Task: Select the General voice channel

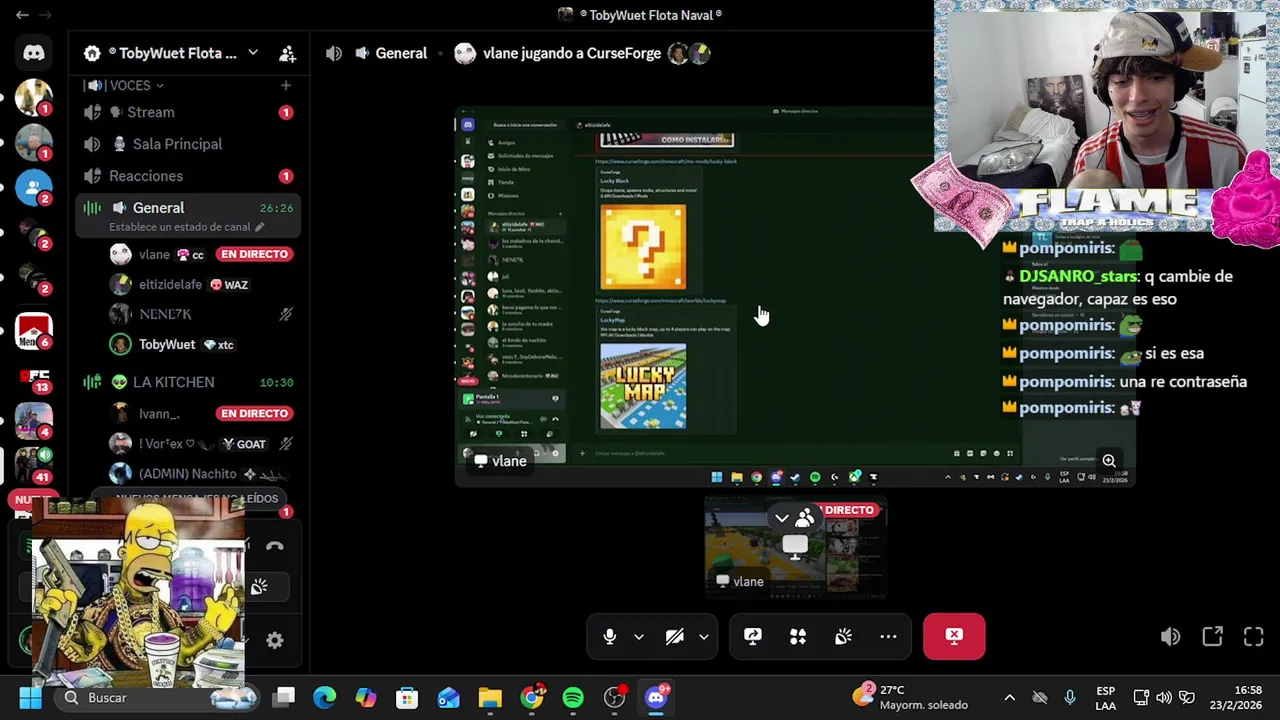Action: 188,208
